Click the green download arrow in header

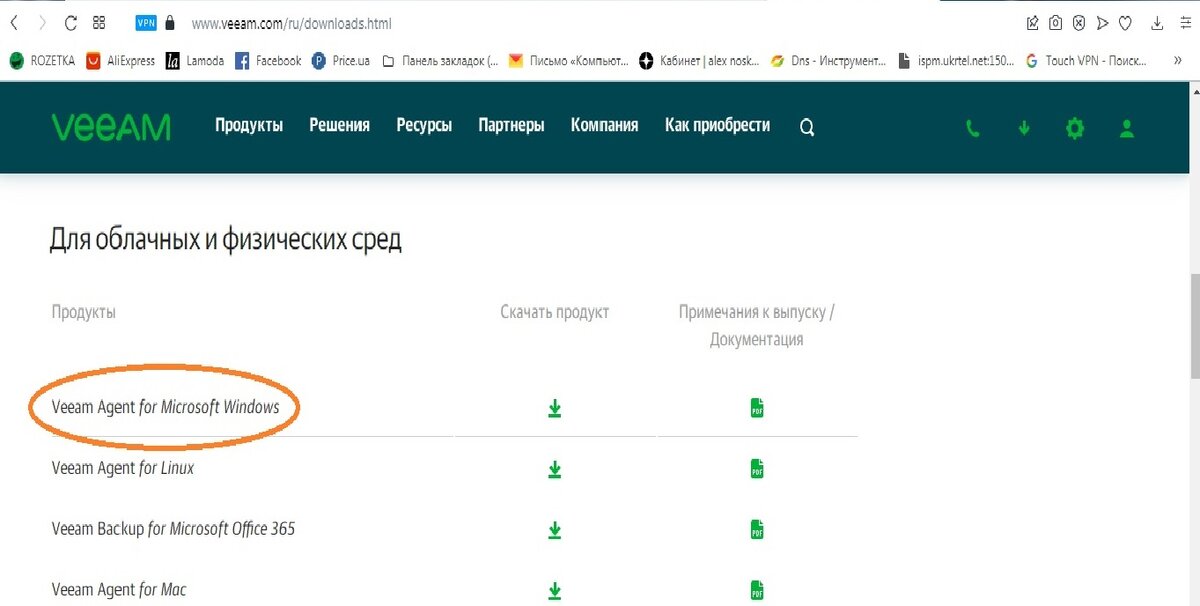(1024, 128)
